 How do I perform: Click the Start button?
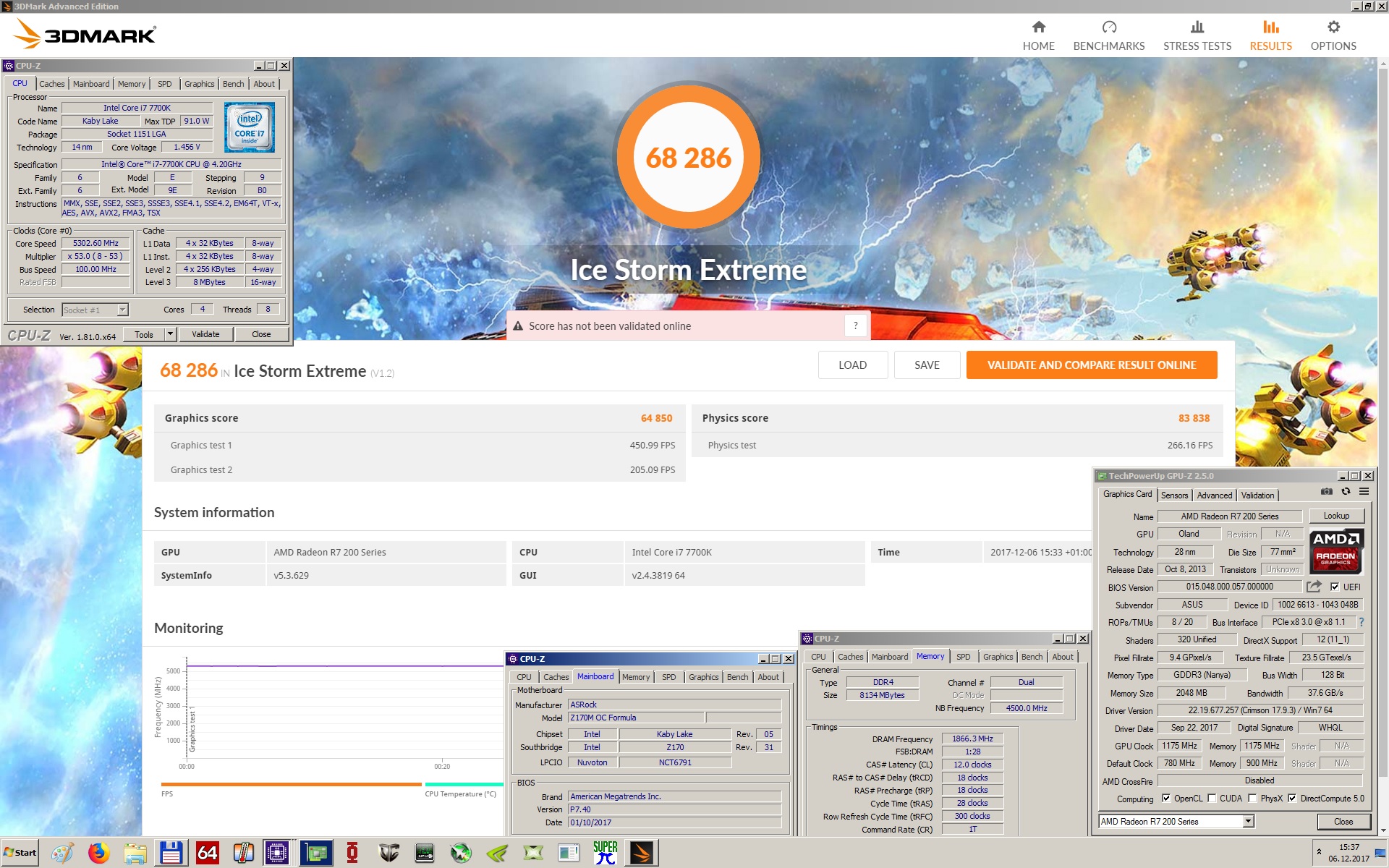pos(20,853)
